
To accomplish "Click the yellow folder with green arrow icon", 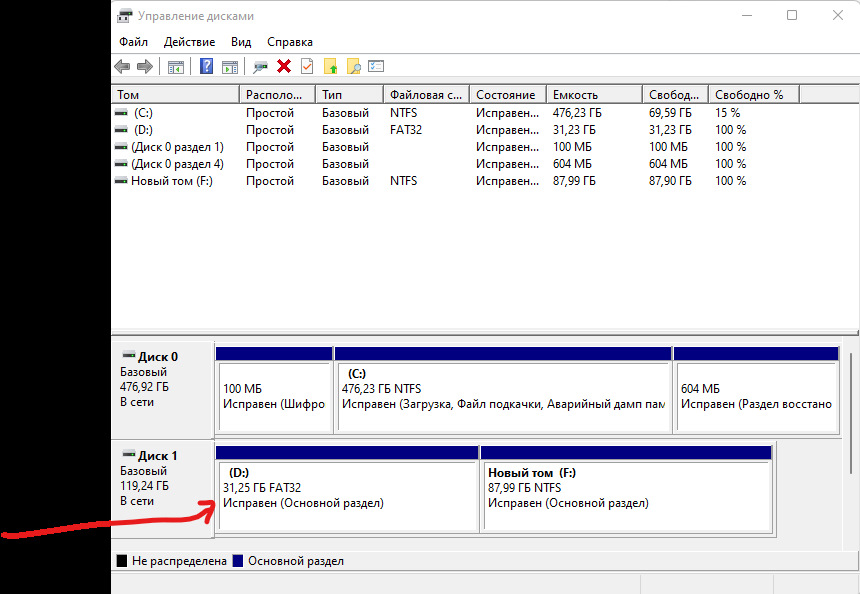I will (x=331, y=66).
